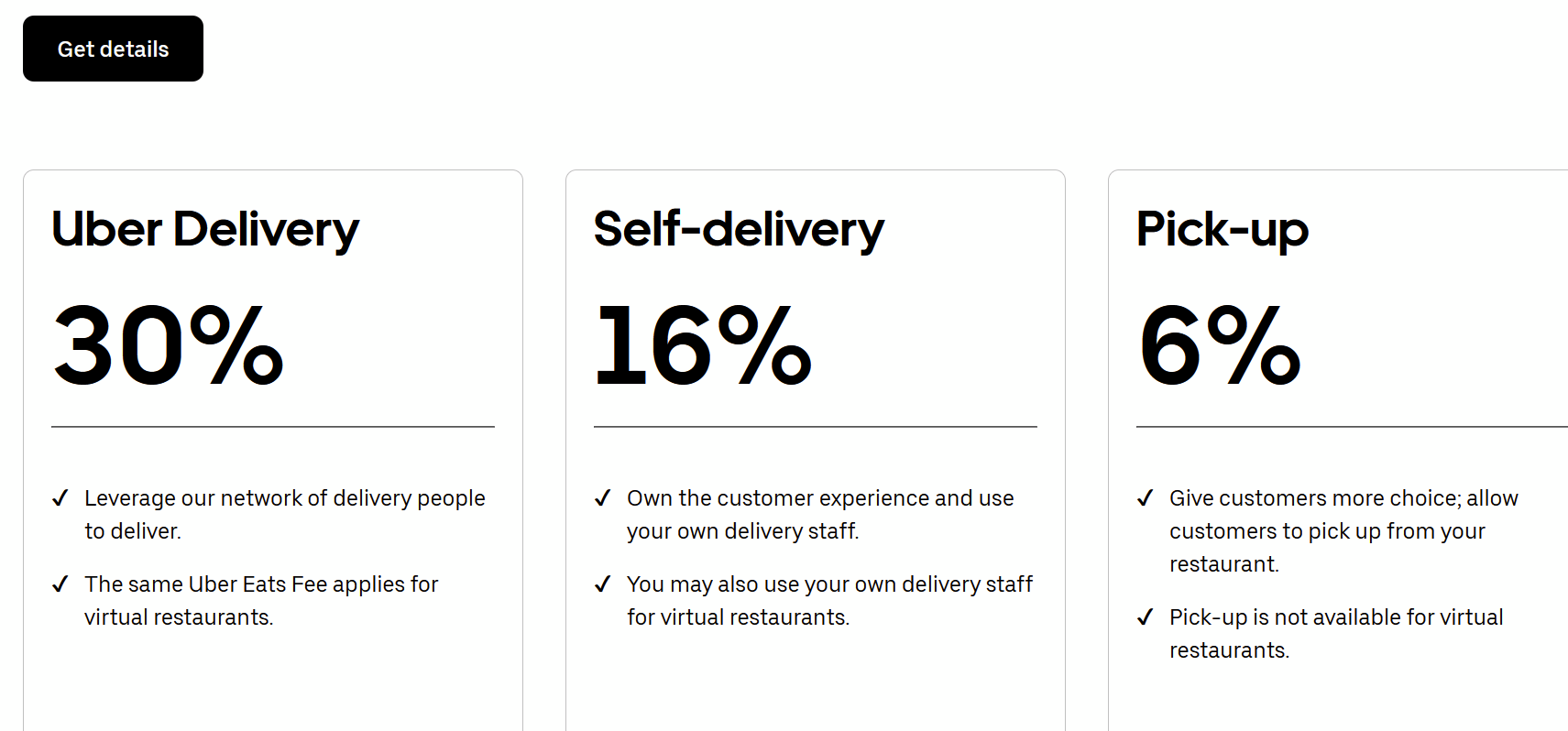
Task: Click checkmark beside 'Give customers more choice'
Action: (1146, 498)
